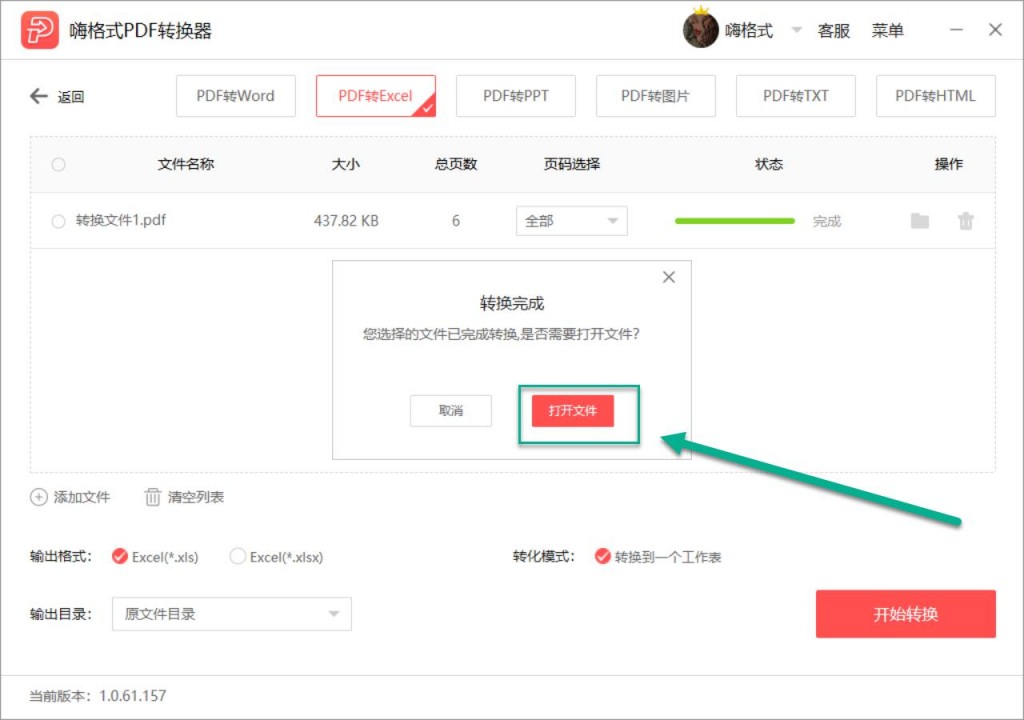Screen dimensions: 1024x720
Task: Click the 大小 column header
Action: click(x=345, y=164)
